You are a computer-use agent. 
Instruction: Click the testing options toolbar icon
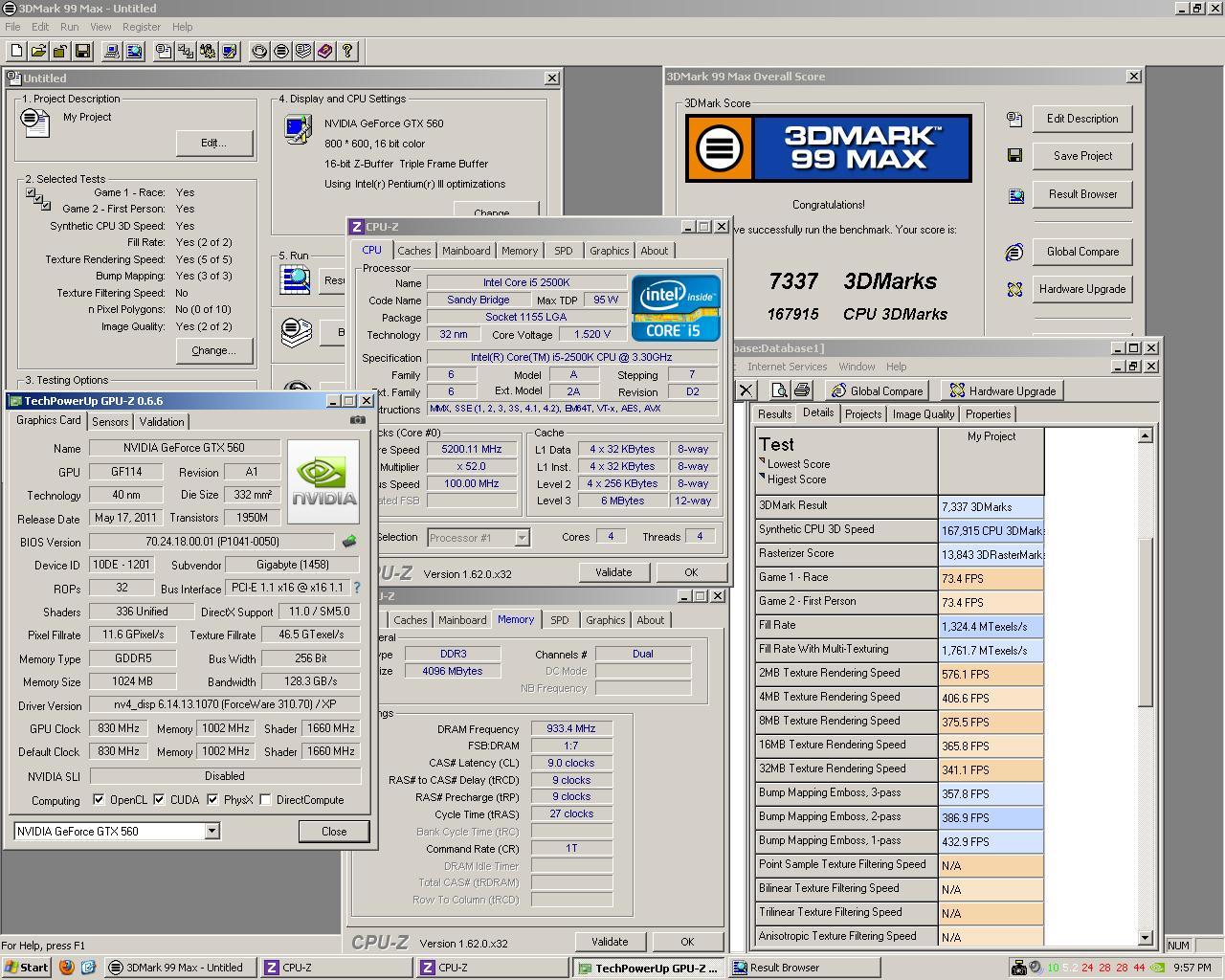point(208,51)
